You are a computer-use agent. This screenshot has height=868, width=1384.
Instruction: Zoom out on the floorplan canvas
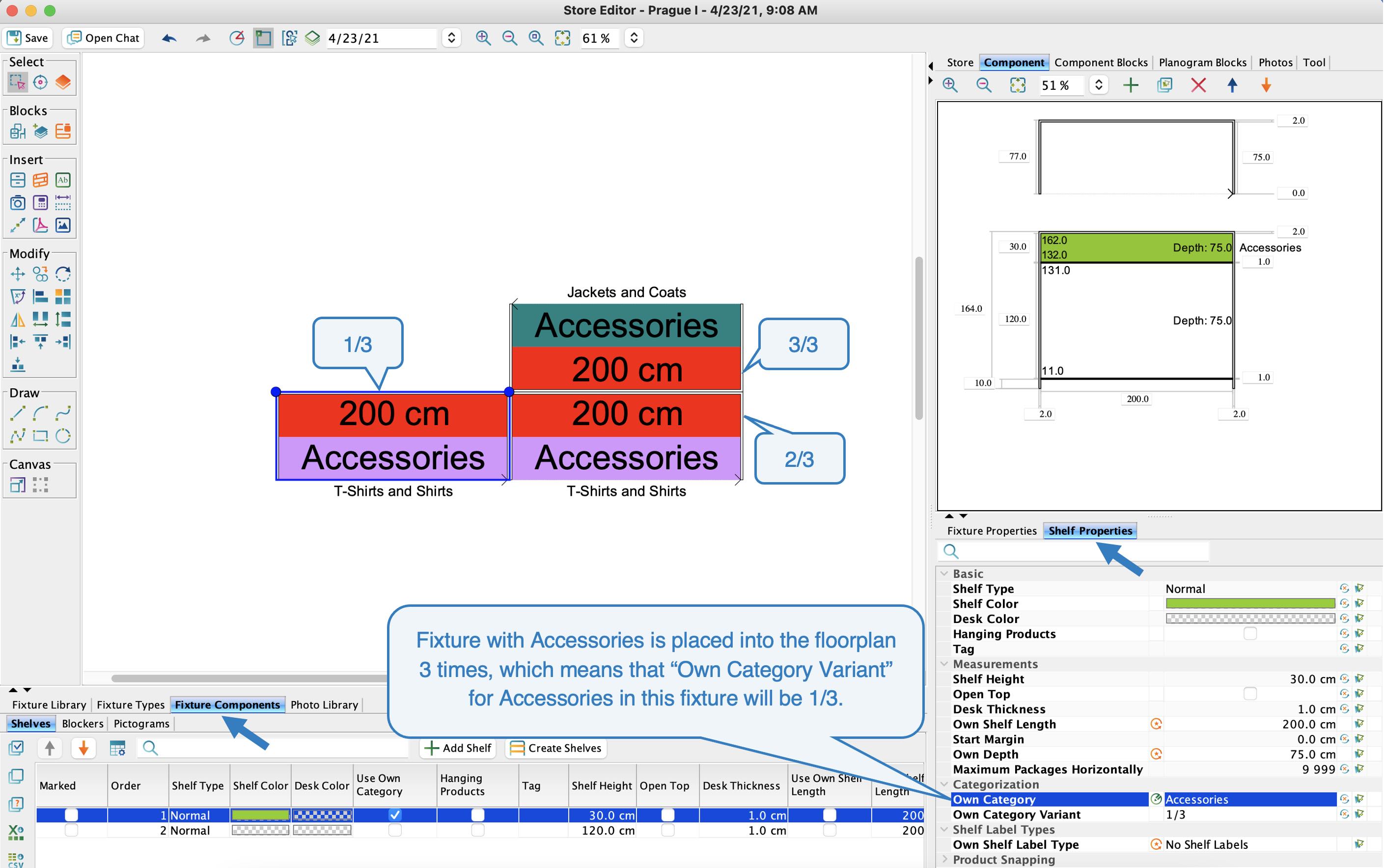tap(509, 38)
